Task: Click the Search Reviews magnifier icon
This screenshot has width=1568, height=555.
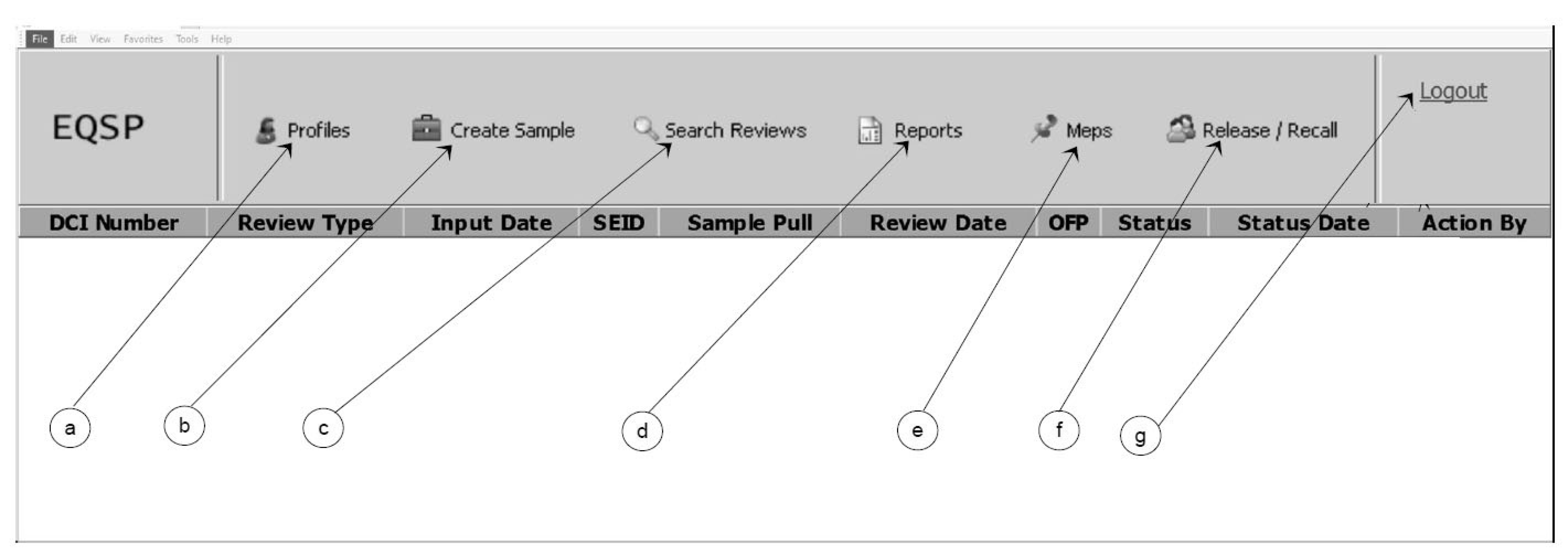Action: click(645, 128)
